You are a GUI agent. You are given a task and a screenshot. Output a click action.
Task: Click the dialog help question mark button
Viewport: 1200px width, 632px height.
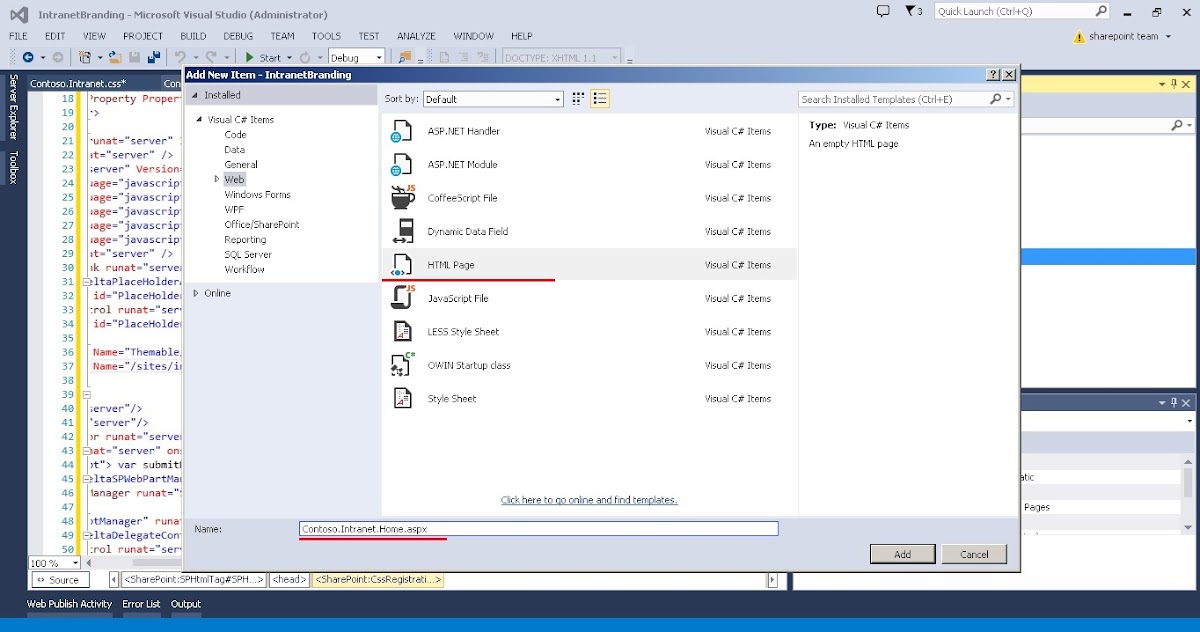(x=993, y=75)
